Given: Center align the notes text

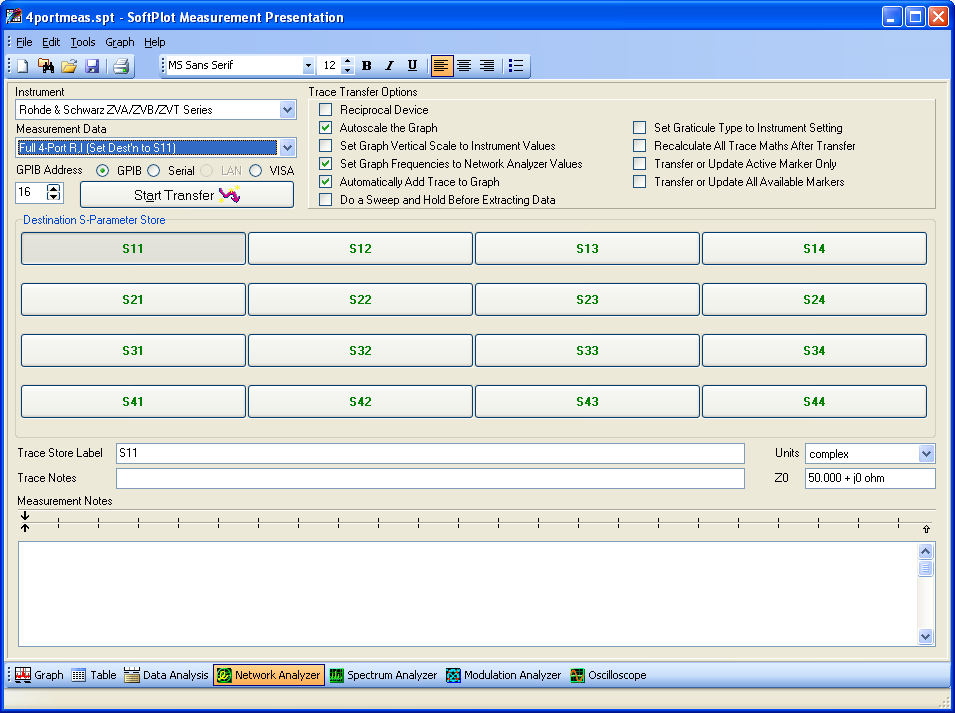Looking at the screenshot, I should coord(464,66).
